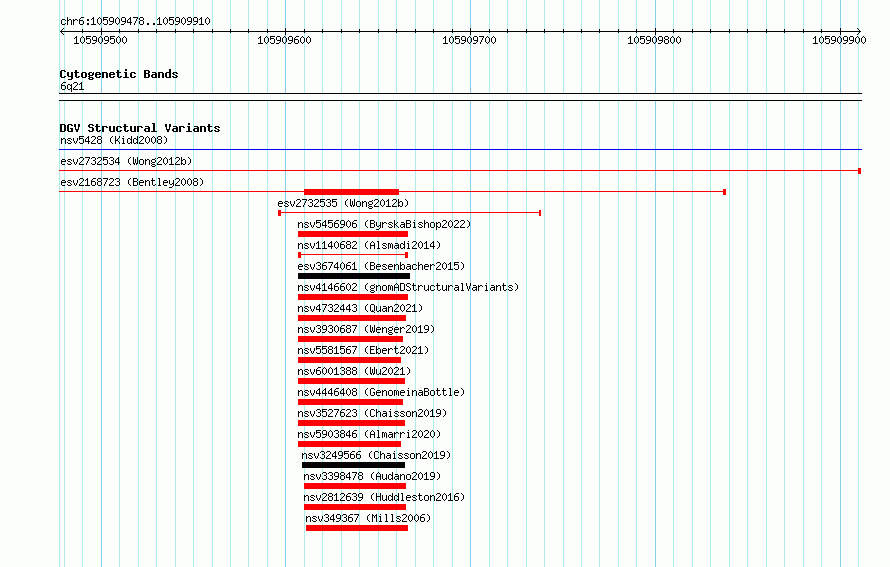The image size is (890, 567).
Task: Click red bar under nsv5903846
Action: 349,444
